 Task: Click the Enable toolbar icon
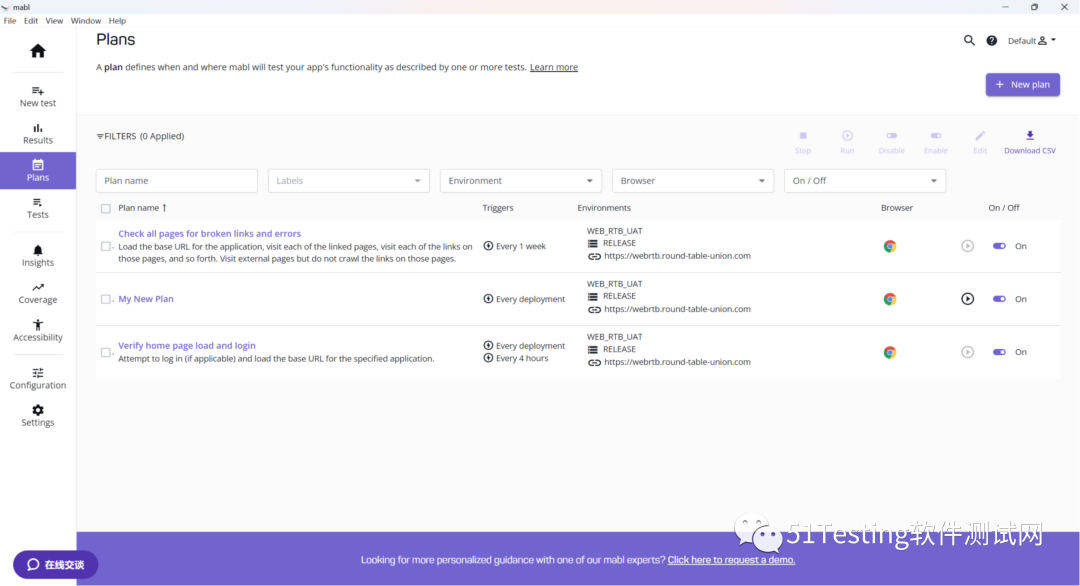(x=935, y=143)
